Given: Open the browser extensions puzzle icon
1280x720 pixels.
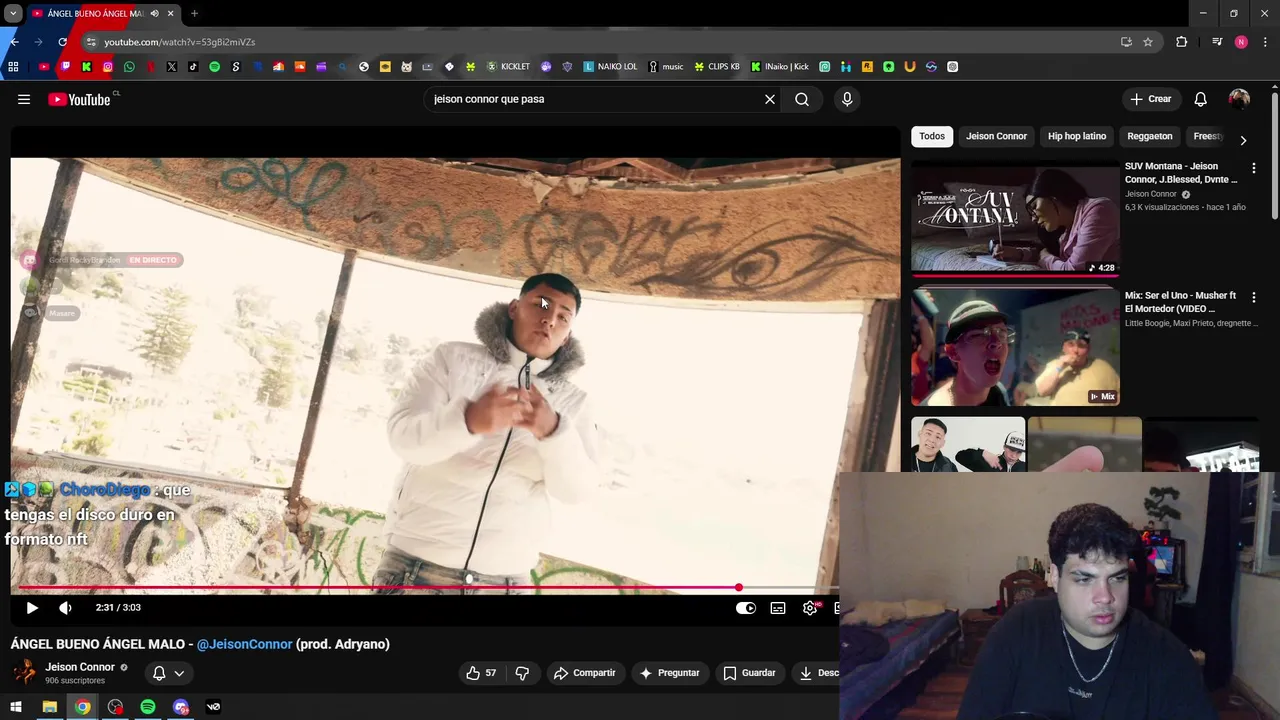Looking at the screenshot, I should 1181,42.
